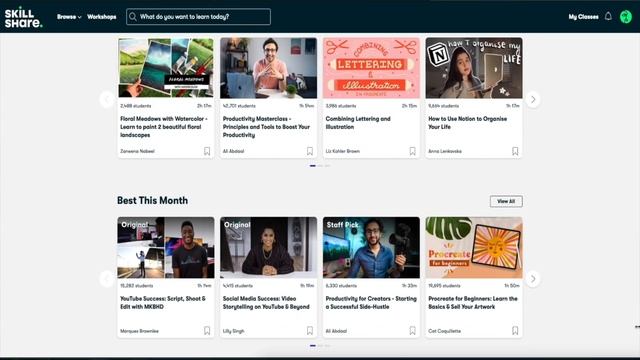This screenshot has height=360, width=640.
Task: Open My Classes
Action: pyautogui.click(x=583, y=17)
